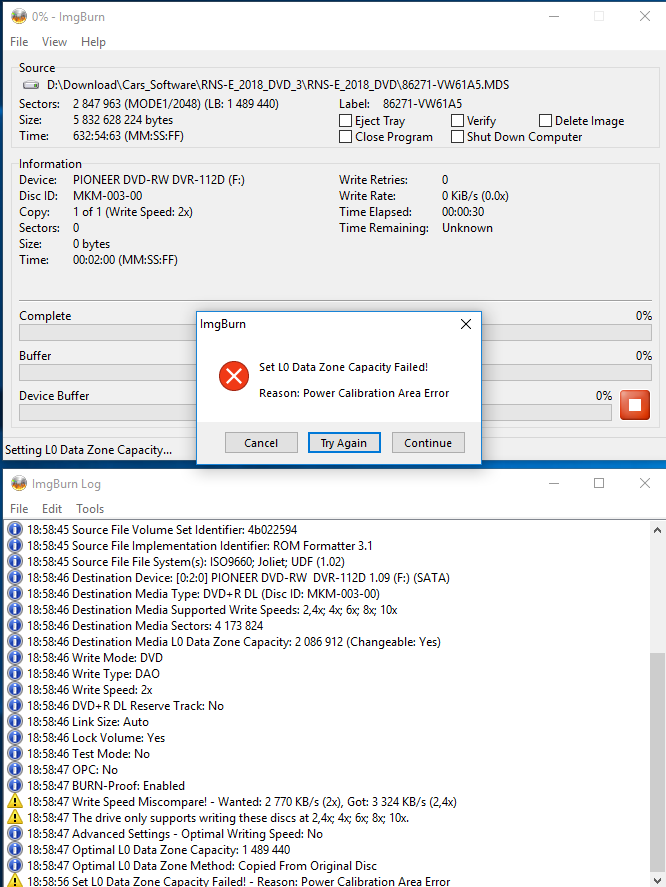Click info icon for Write Type: DAO entry
666x887 pixels.
click(x=15, y=673)
